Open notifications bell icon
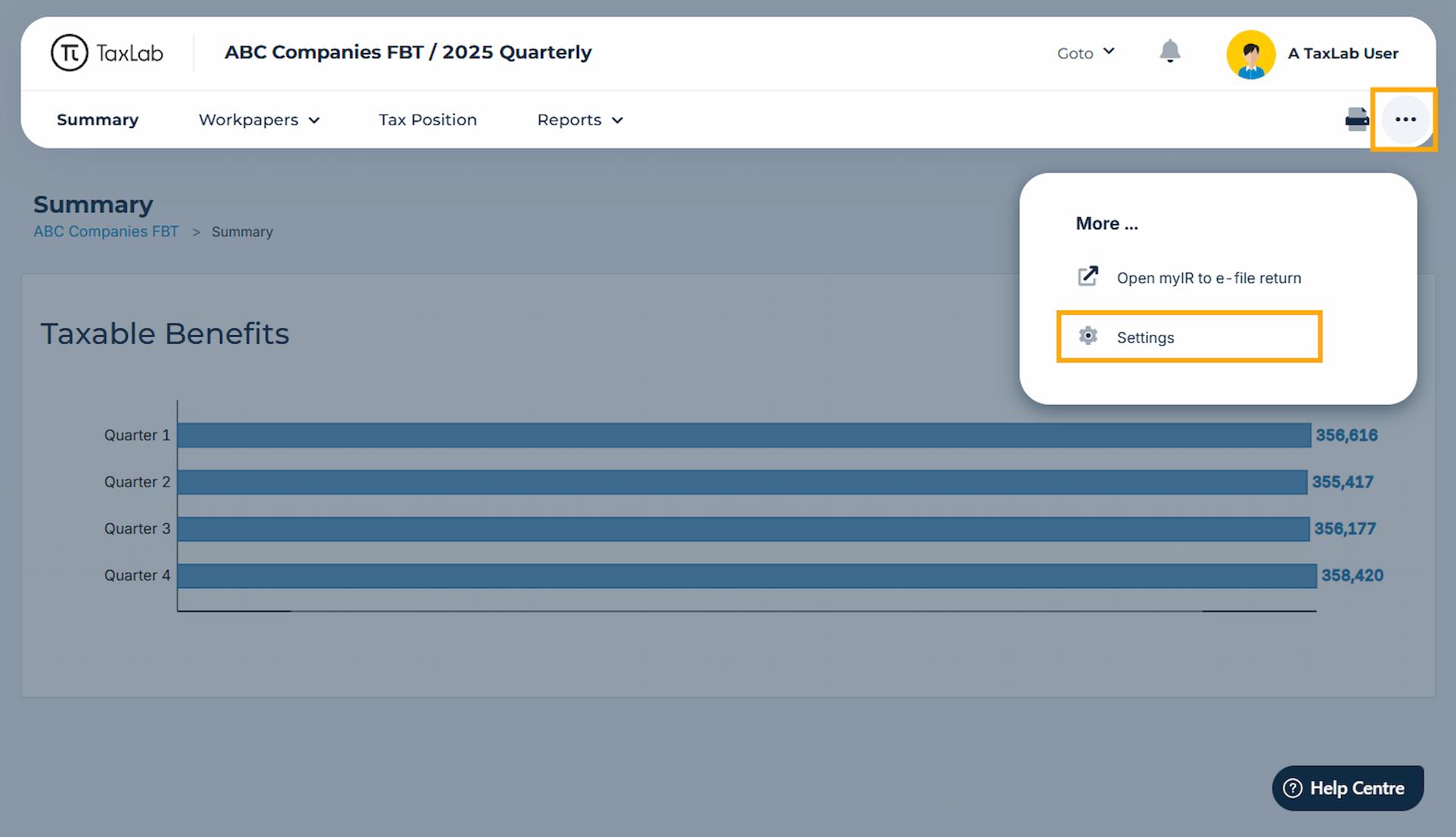This screenshot has width=1456, height=837. coord(1169,51)
